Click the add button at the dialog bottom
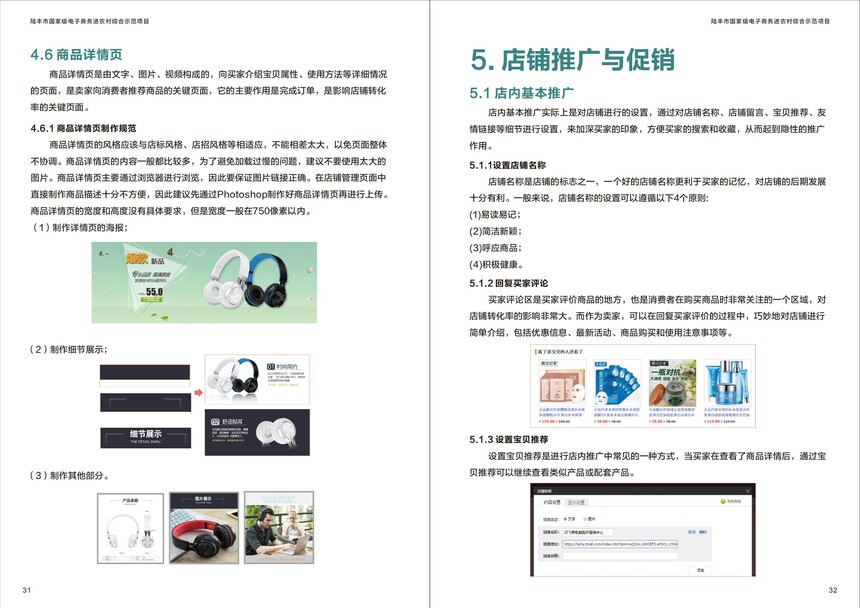Image resolution: width=860 pixels, height=608 pixels. pos(700,570)
